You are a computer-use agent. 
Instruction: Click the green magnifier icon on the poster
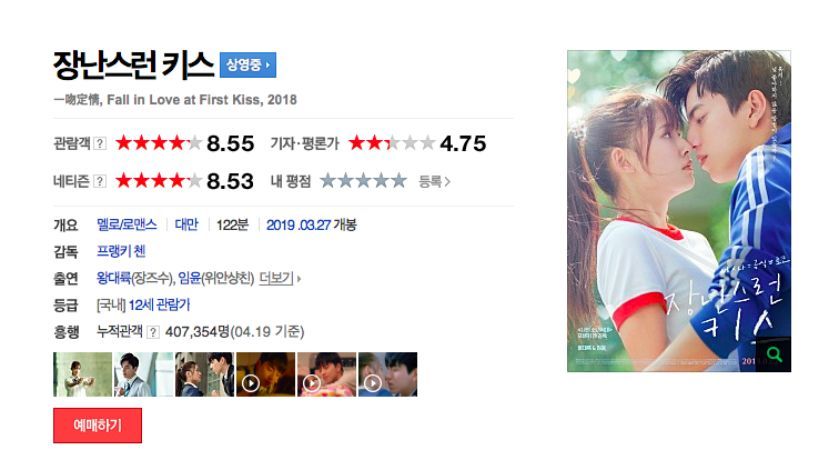(x=774, y=354)
